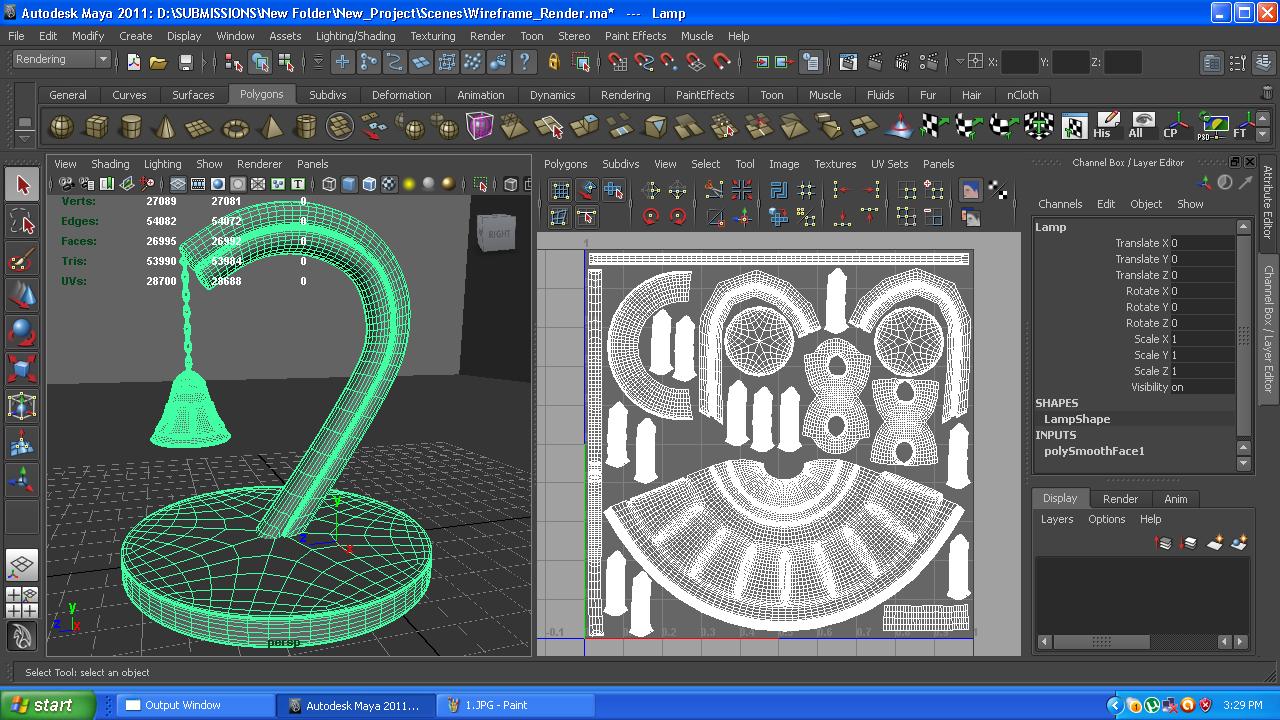This screenshot has width=1280, height=720.
Task: Save the scene with the floppy icon
Action: pos(185,62)
